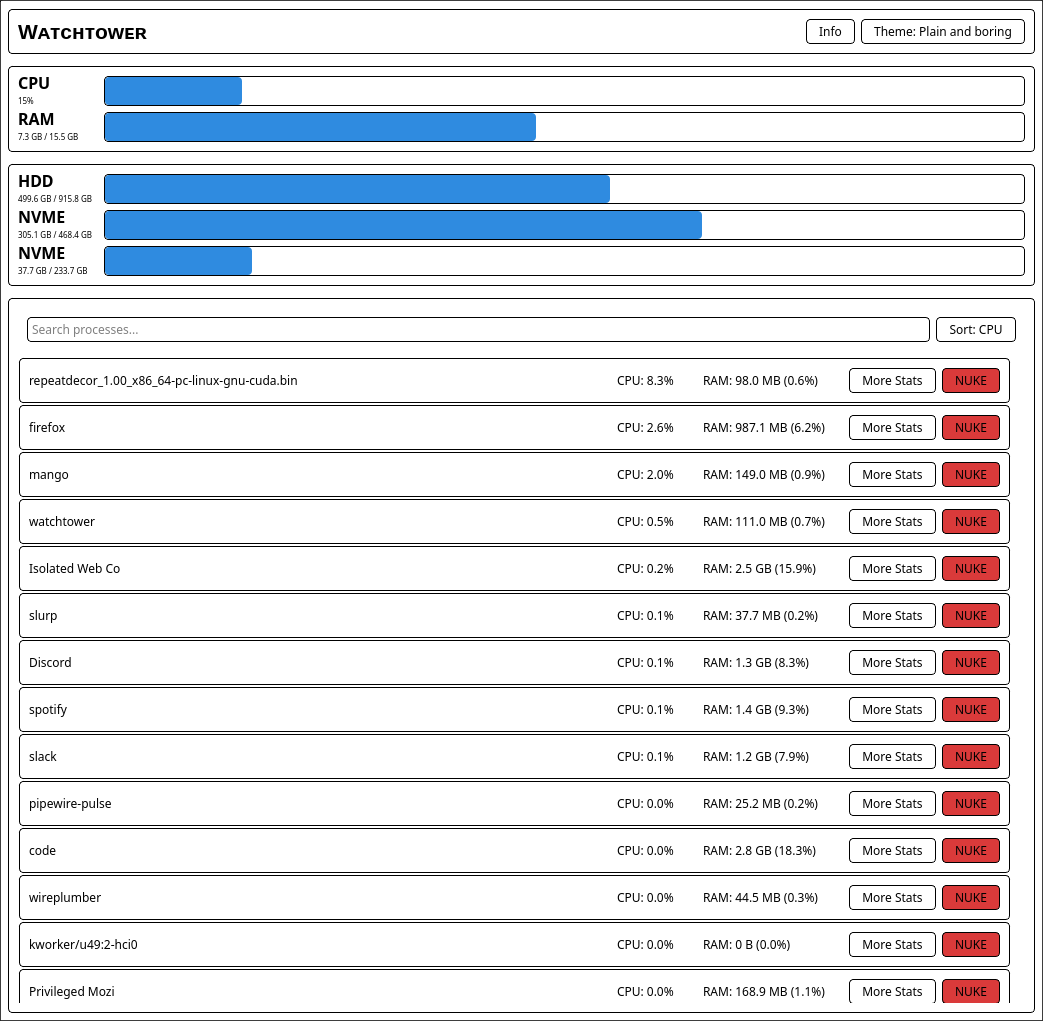Nuke the firefox process
This screenshot has width=1043, height=1021.
click(x=970, y=428)
